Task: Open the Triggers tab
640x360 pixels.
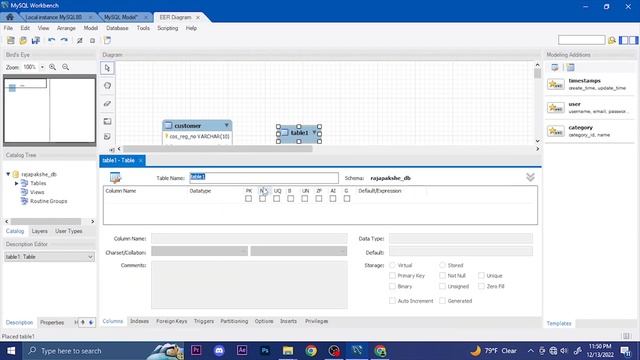Action: 204,322
